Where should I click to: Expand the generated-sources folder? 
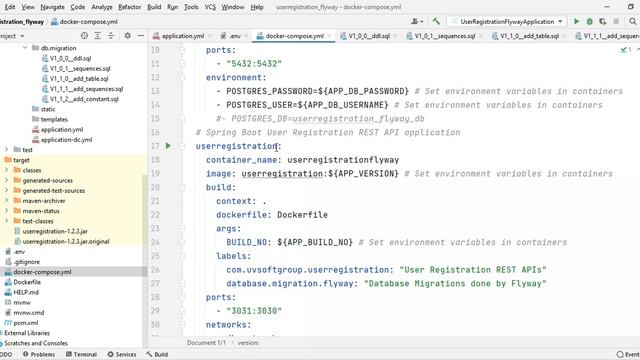[7, 180]
